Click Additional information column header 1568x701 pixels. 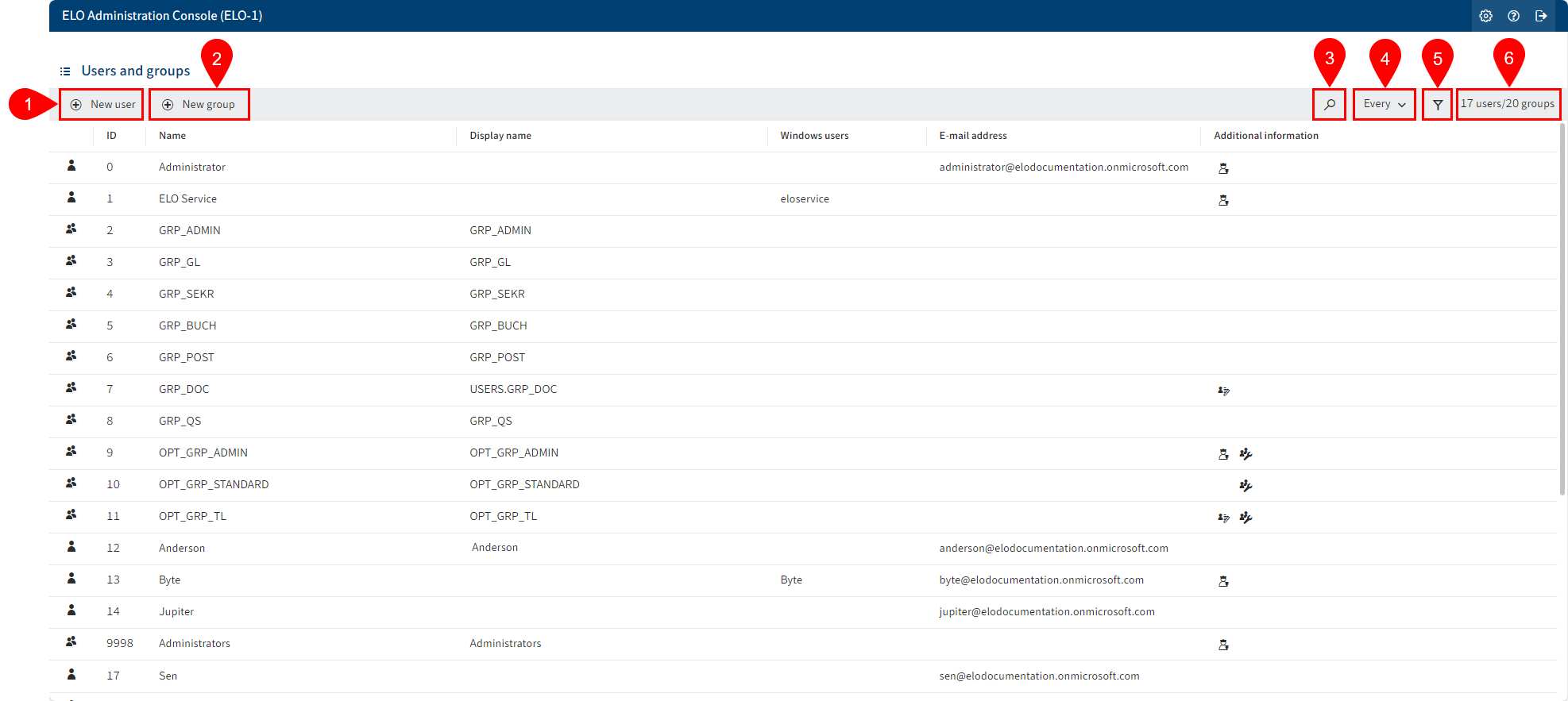click(1266, 136)
